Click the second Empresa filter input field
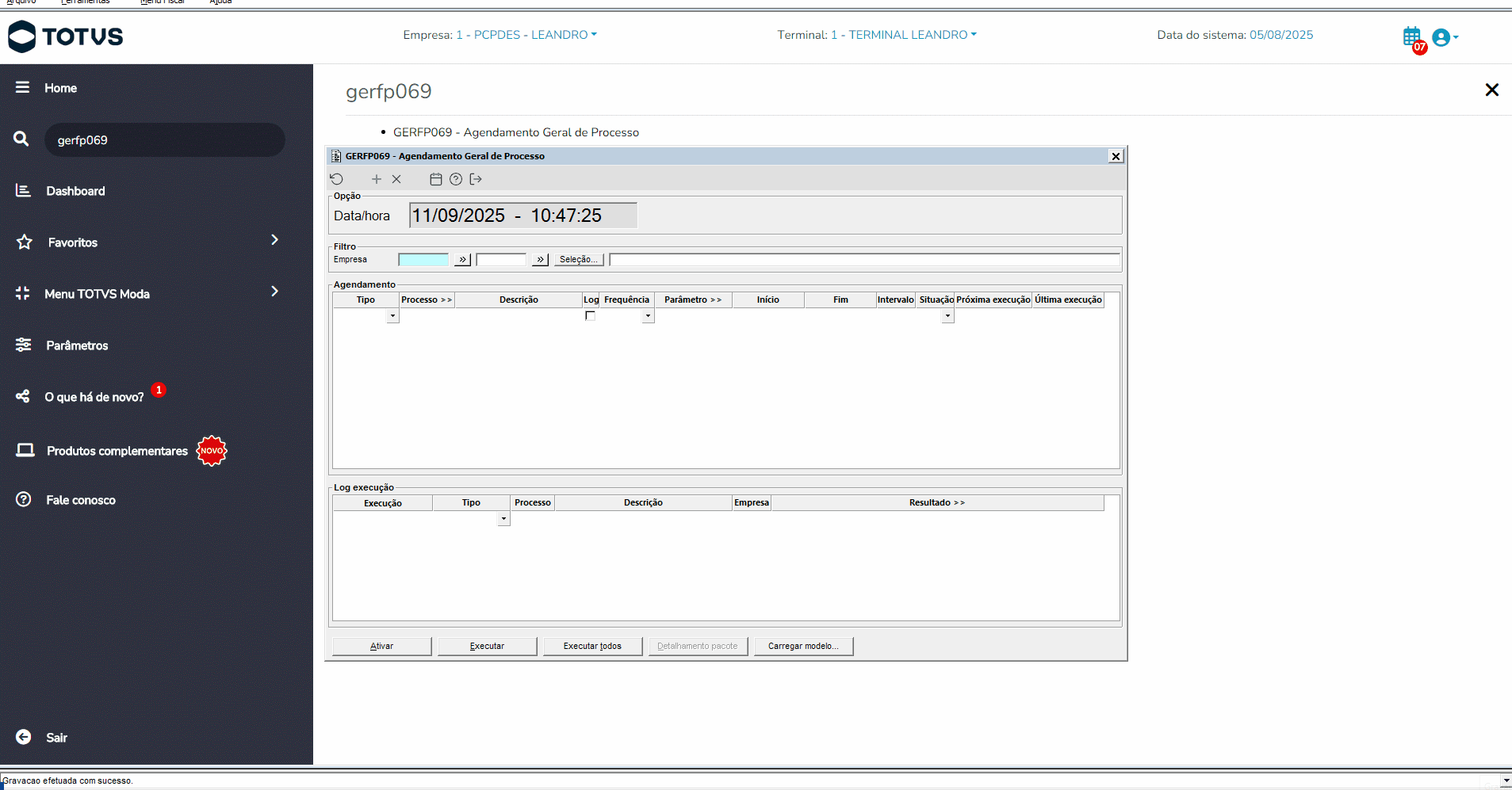Viewport: 1512px width, 790px height. coord(501,259)
